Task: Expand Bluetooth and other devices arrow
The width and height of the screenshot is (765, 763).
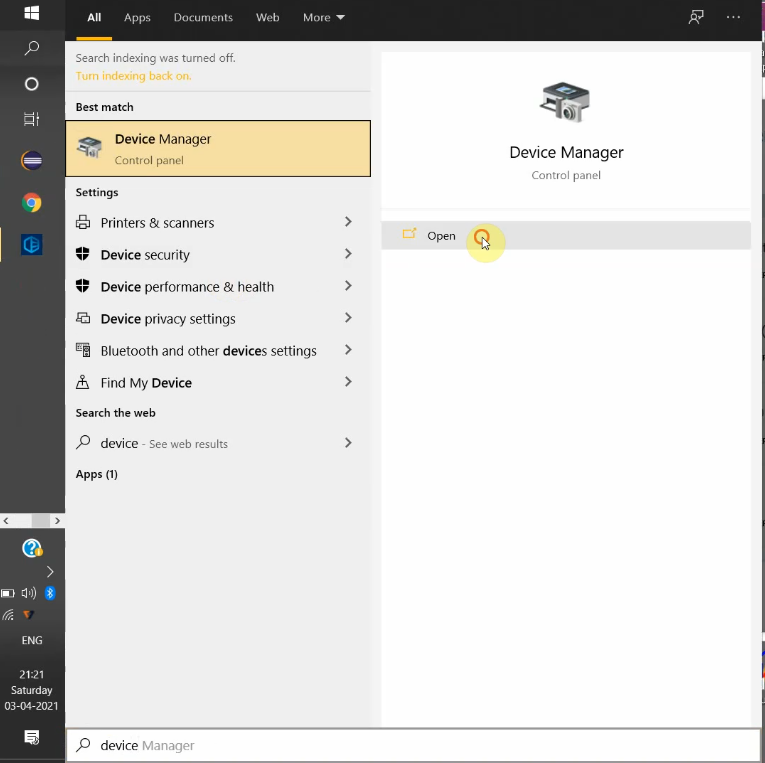Action: [x=348, y=350]
